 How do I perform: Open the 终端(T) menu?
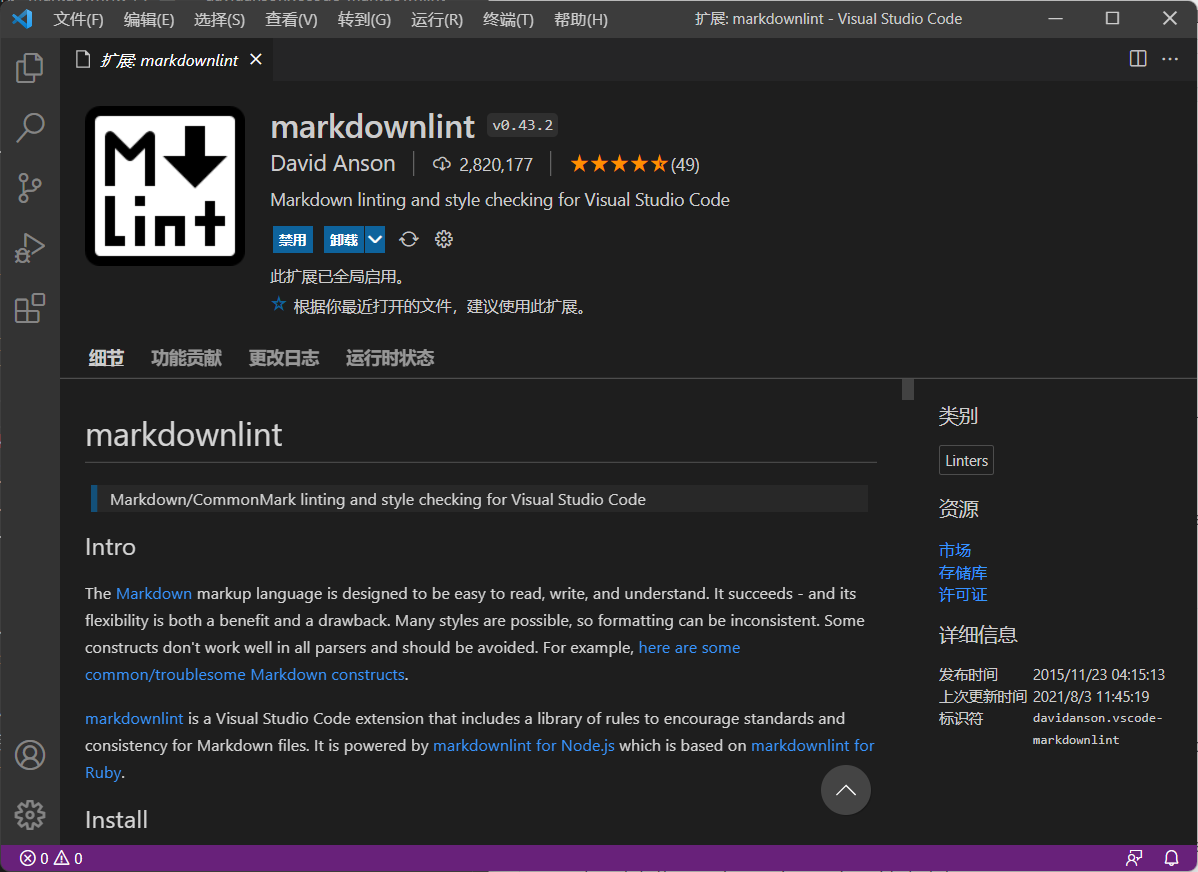coord(508,19)
